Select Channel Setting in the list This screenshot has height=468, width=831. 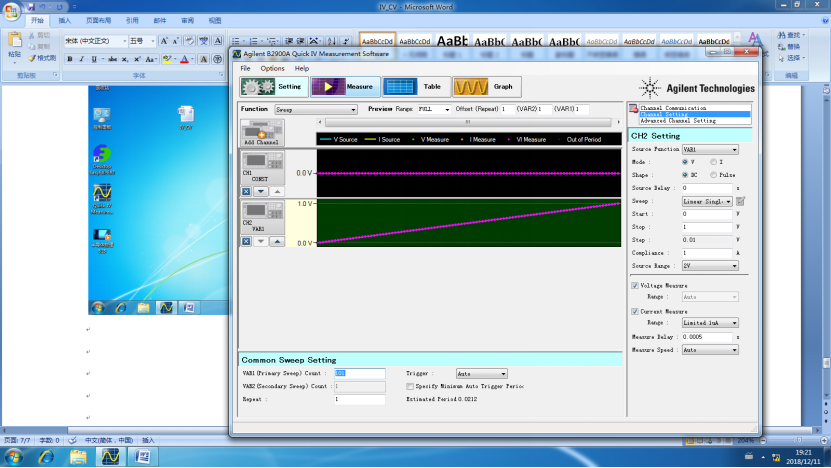(695, 114)
